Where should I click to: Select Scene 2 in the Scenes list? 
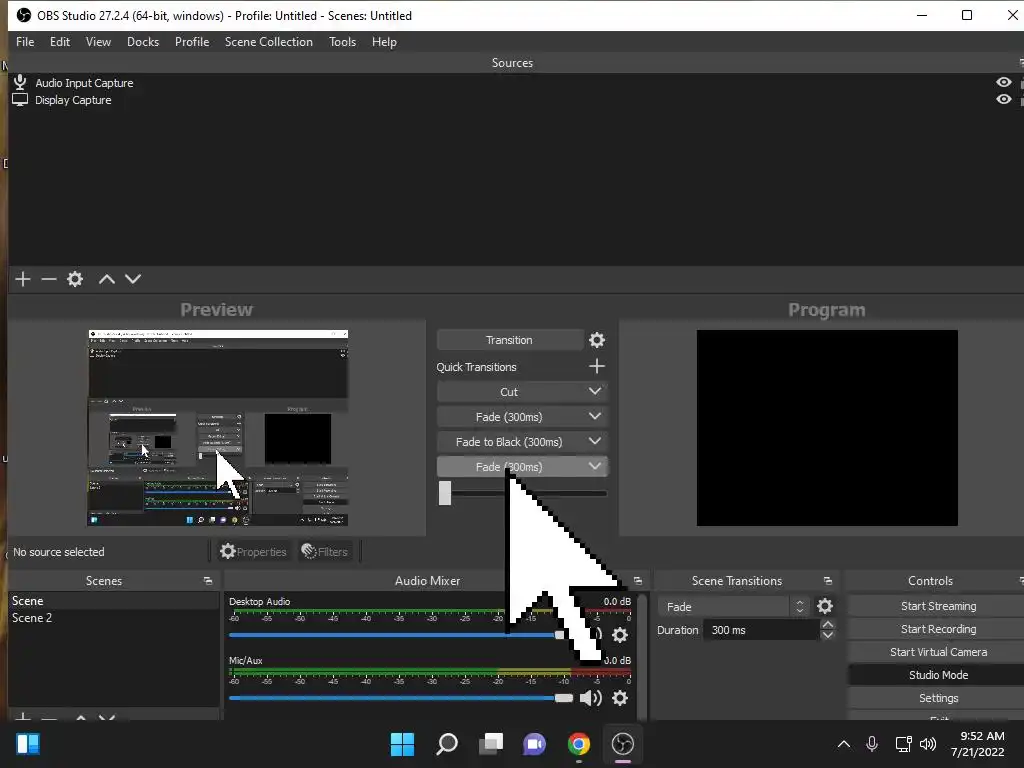(x=114, y=618)
